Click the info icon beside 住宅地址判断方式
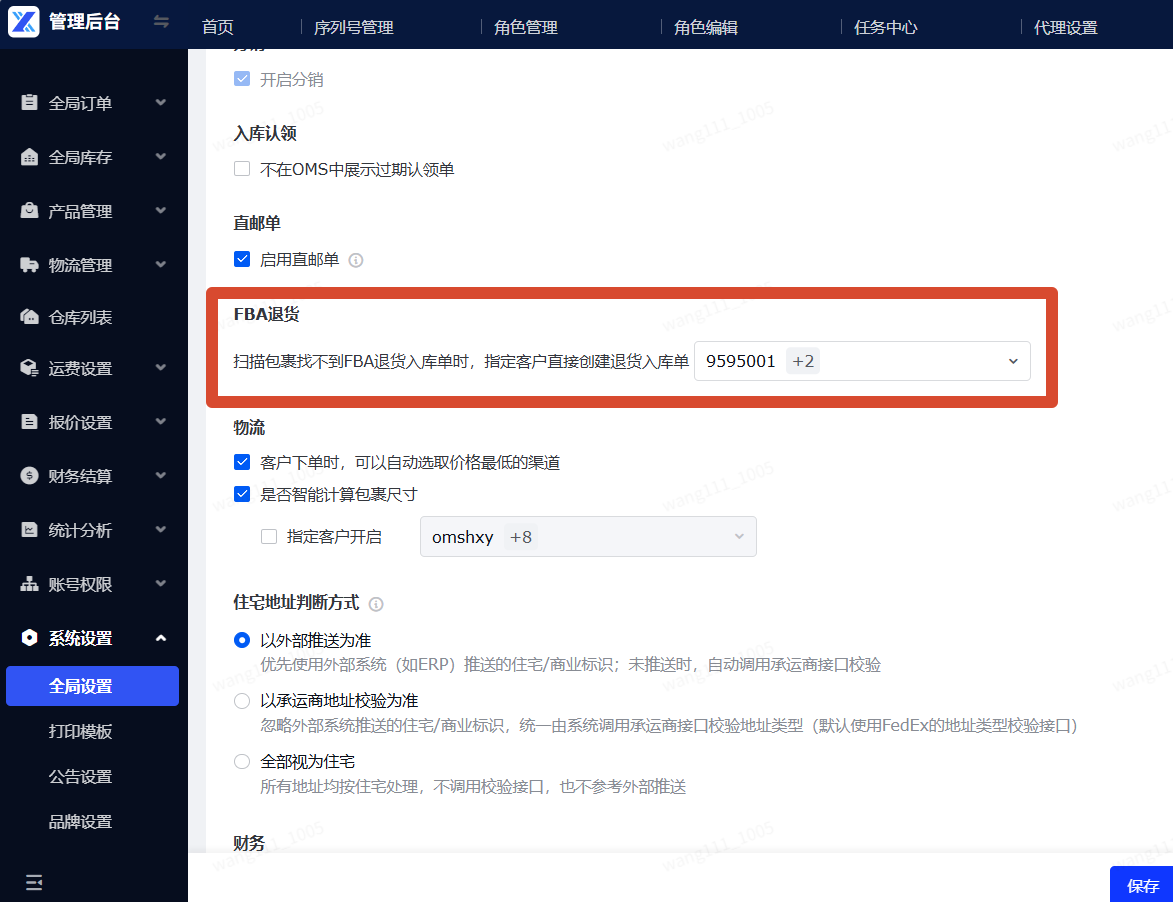This screenshot has height=902, width=1173. click(x=376, y=604)
